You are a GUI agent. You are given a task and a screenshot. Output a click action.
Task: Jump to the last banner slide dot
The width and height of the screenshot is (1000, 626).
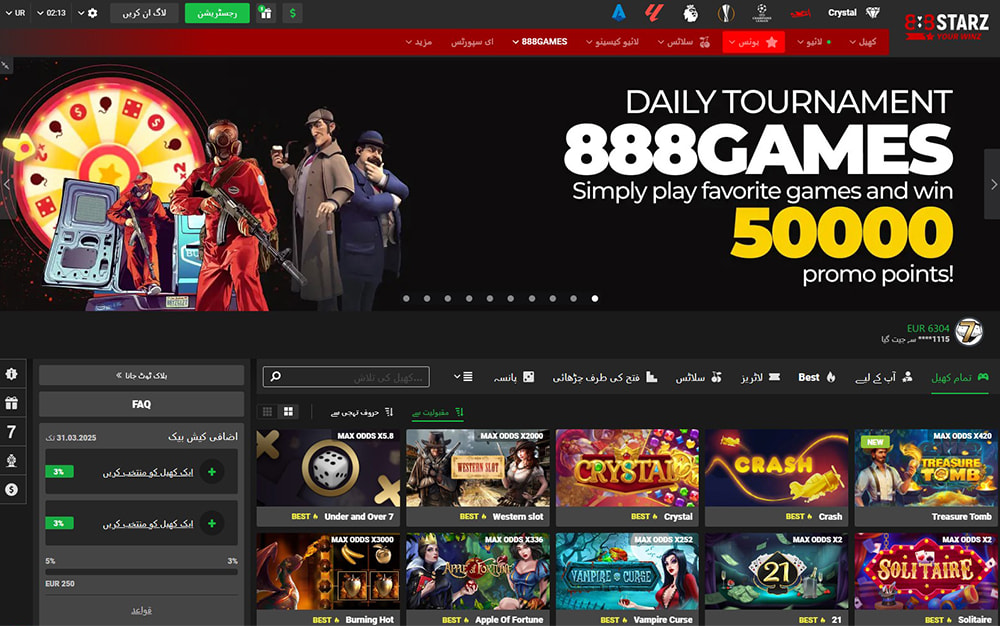point(594,298)
